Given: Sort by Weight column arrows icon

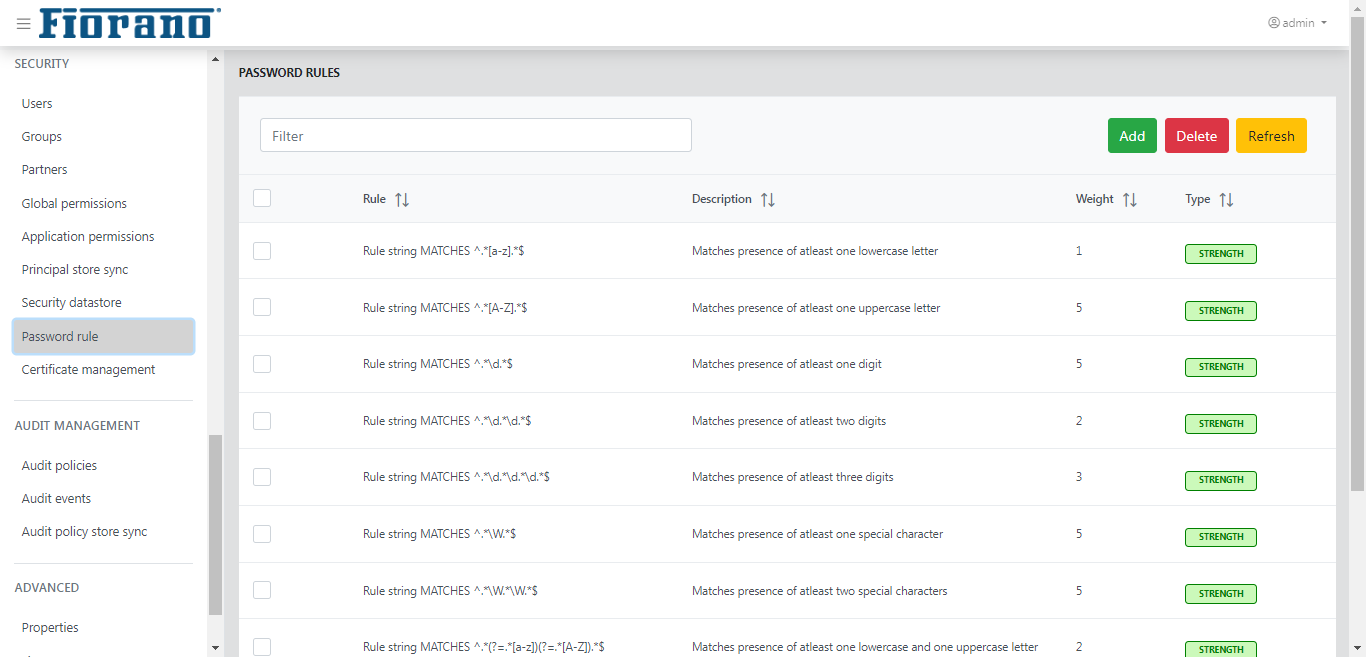Looking at the screenshot, I should click(x=1130, y=200).
